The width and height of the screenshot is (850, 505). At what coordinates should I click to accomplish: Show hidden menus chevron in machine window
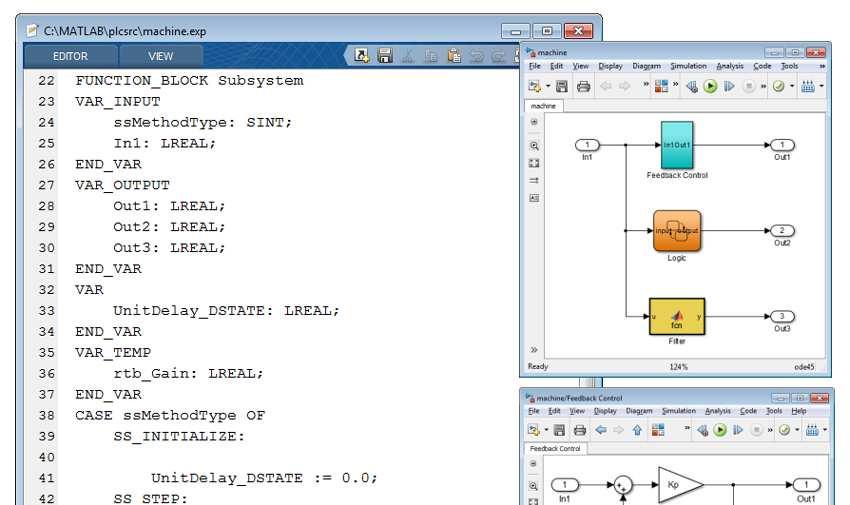(x=822, y=66)
